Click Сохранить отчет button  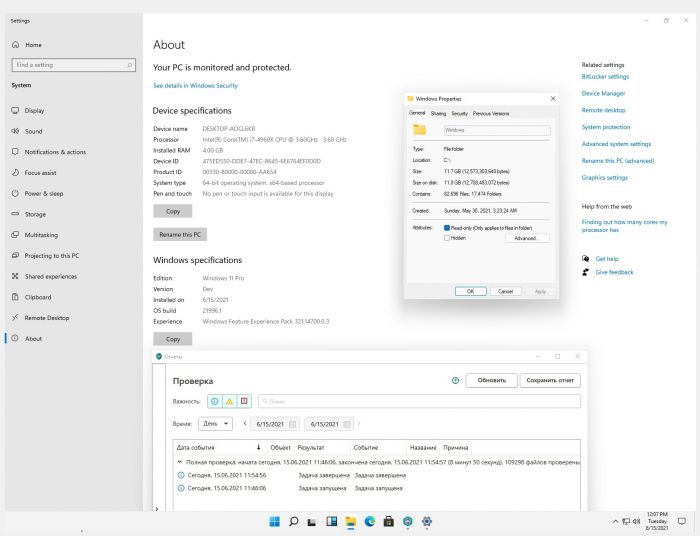(x=550, y=381)
